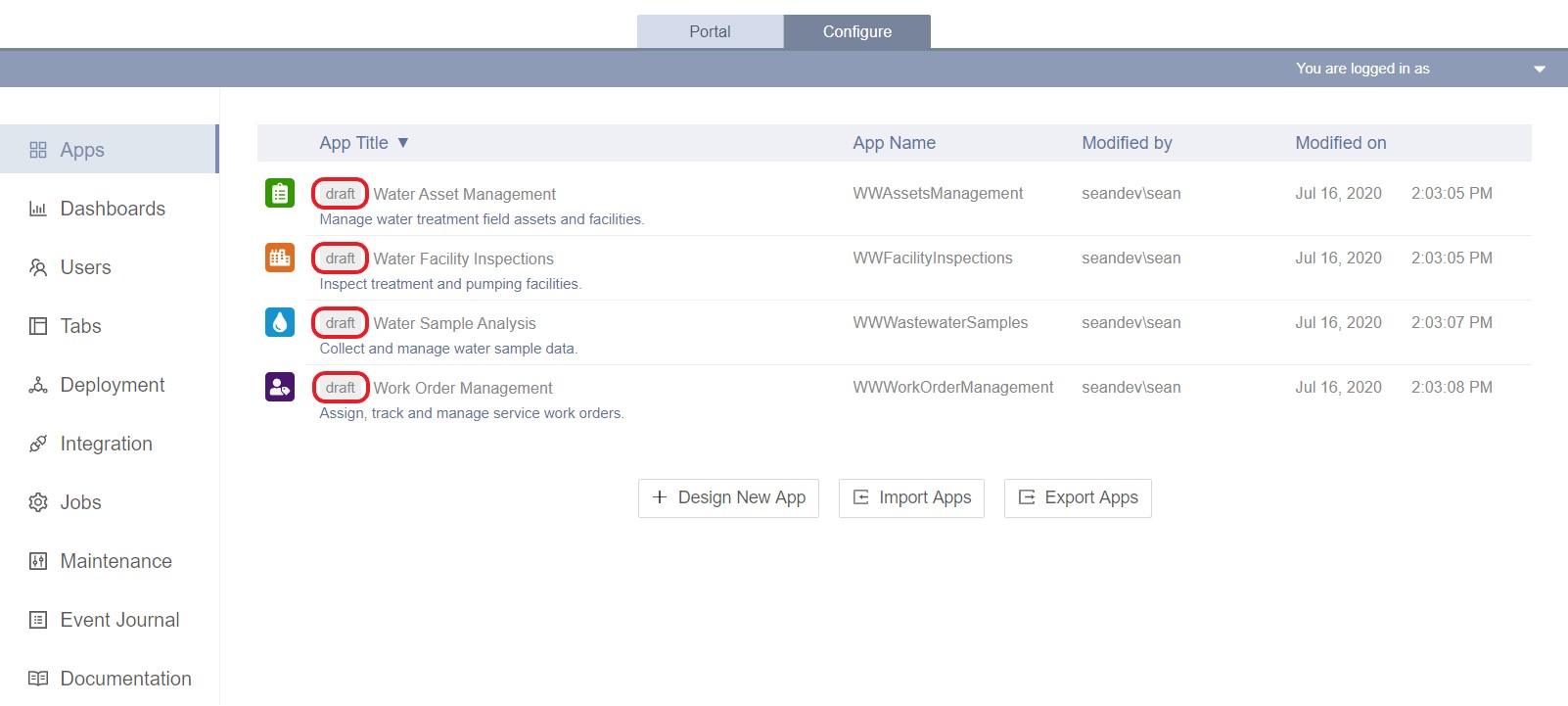Open the logged-in user dropdown arrow

(x=1540, y=70)
